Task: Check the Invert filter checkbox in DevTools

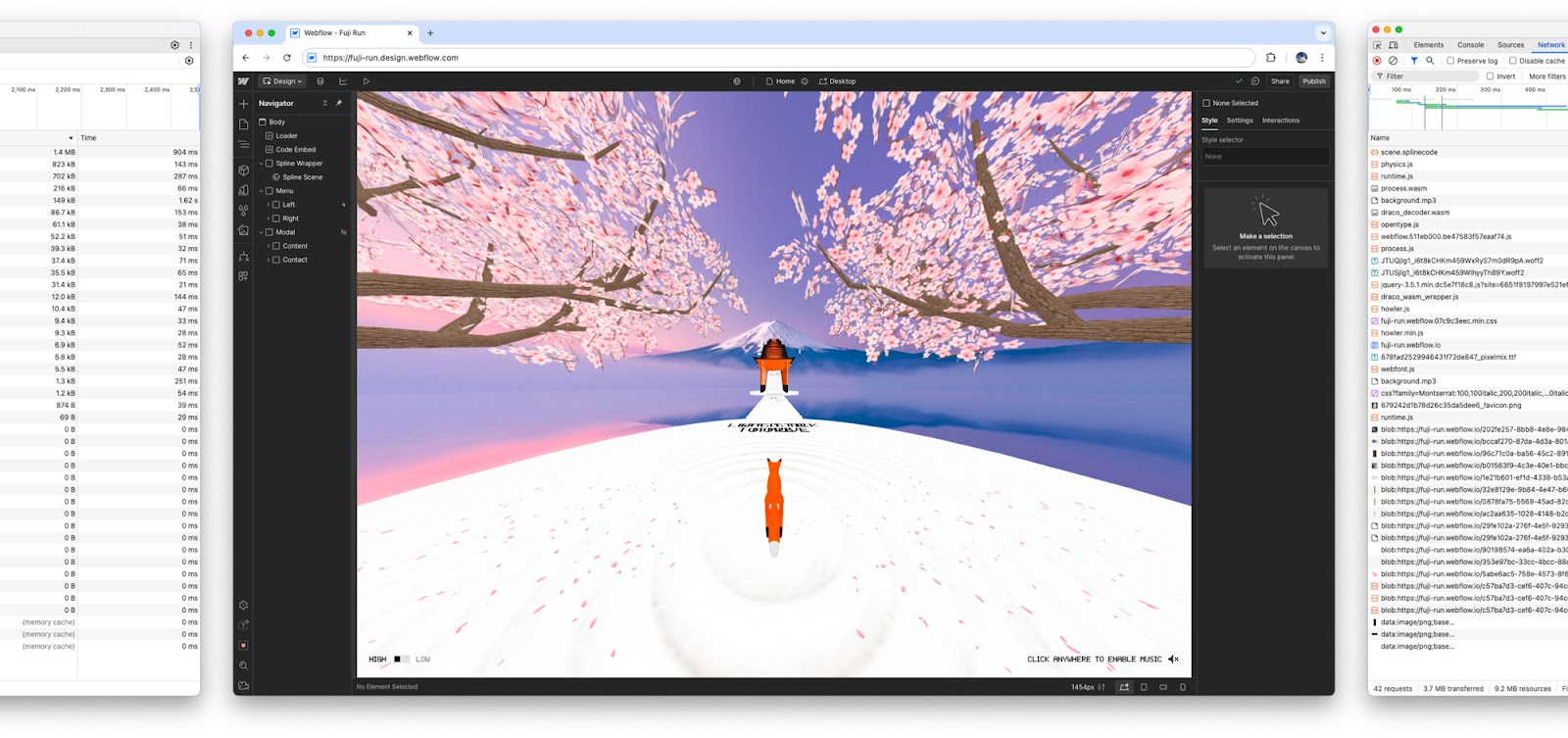Action: [1491, 76]
